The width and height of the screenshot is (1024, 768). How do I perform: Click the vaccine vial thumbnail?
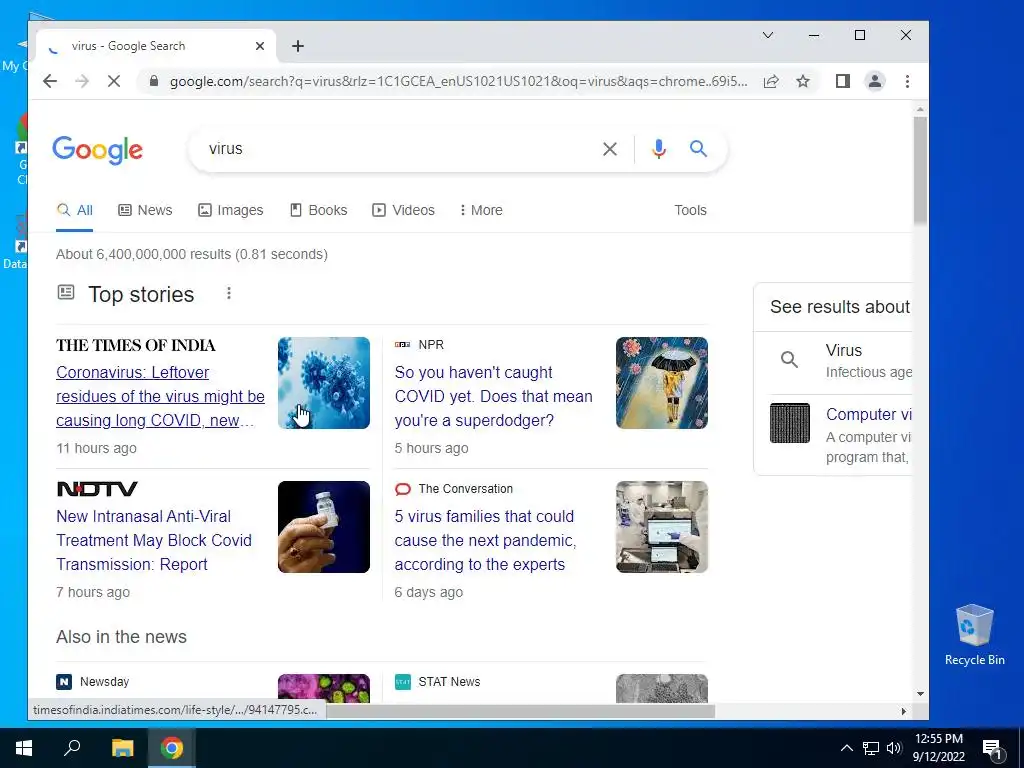tap(324, 527)
